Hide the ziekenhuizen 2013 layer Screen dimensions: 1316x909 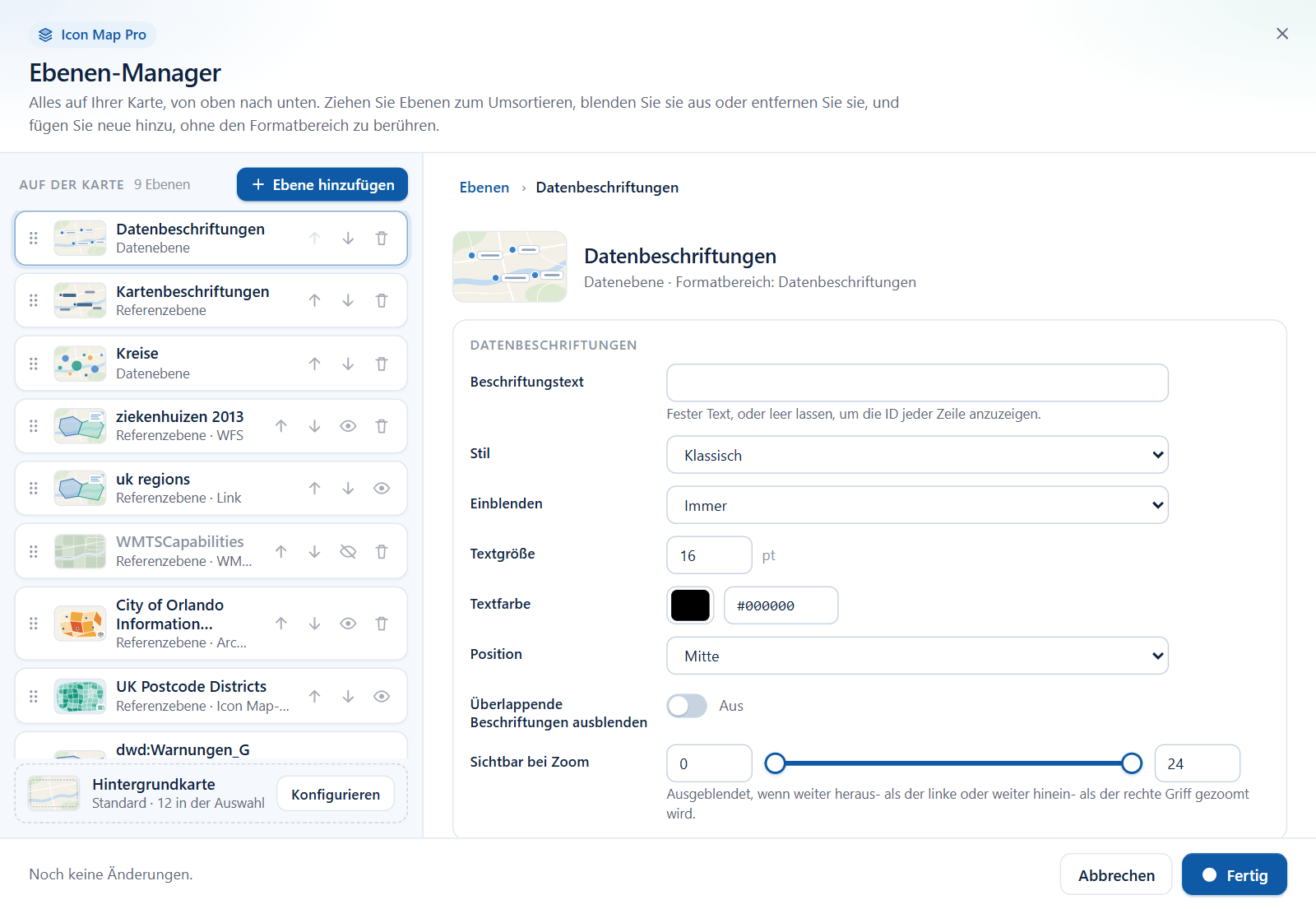[x=348, y=426]
